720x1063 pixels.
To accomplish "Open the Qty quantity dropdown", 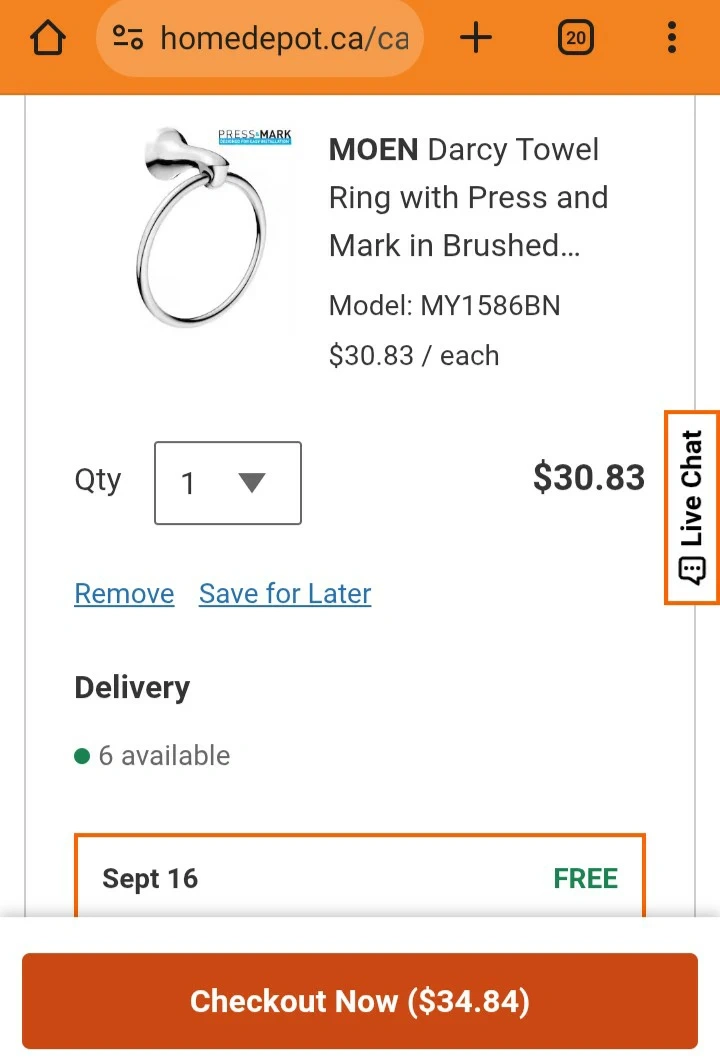I will 227,483.
